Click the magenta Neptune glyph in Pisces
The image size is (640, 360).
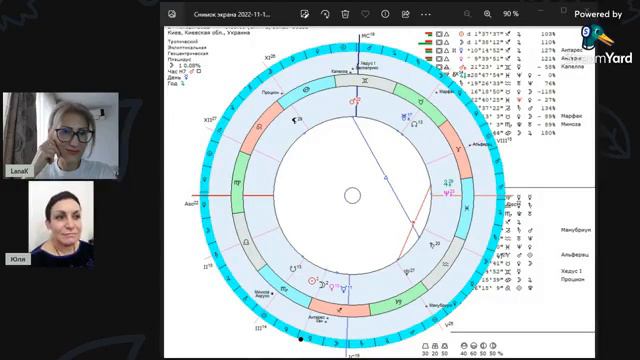pos(447,193)
